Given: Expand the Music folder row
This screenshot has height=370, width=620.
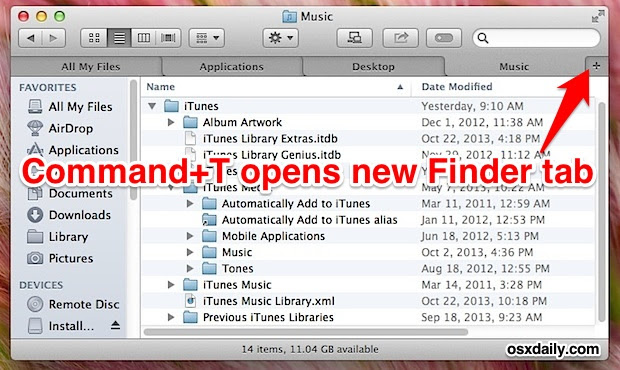Looking at the screenshot, I should coord(190,252).
